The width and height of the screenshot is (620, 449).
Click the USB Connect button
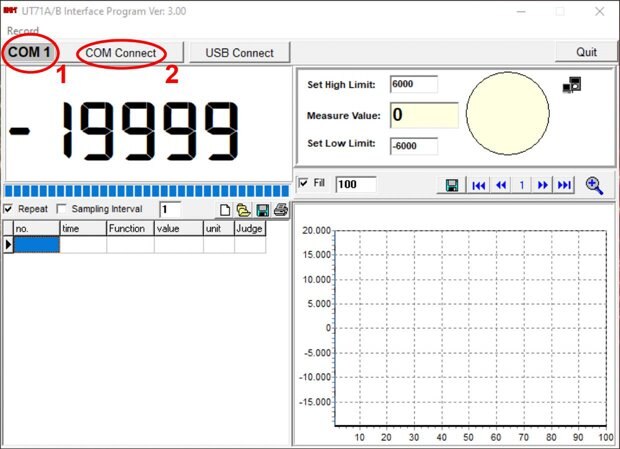(239, 52)
